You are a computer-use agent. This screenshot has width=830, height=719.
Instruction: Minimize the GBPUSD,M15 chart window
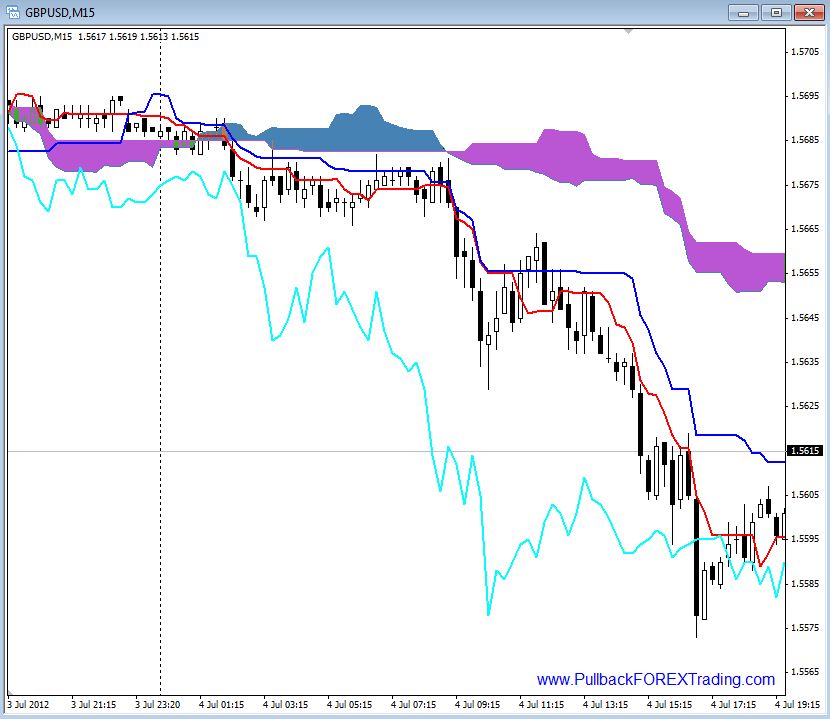[x=744, y=12]
